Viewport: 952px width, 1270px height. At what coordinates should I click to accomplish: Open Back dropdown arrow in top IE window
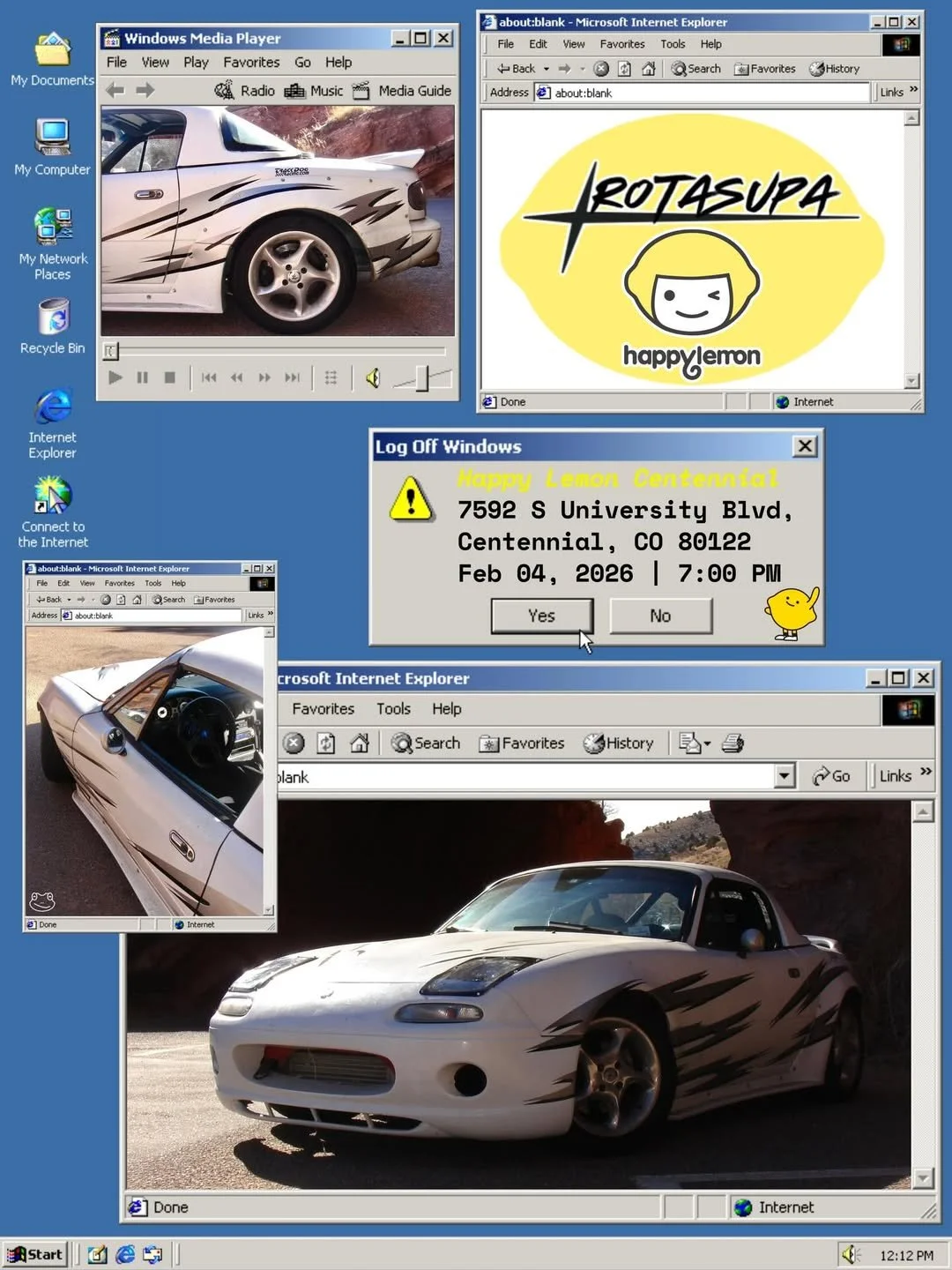coord(547,68)
